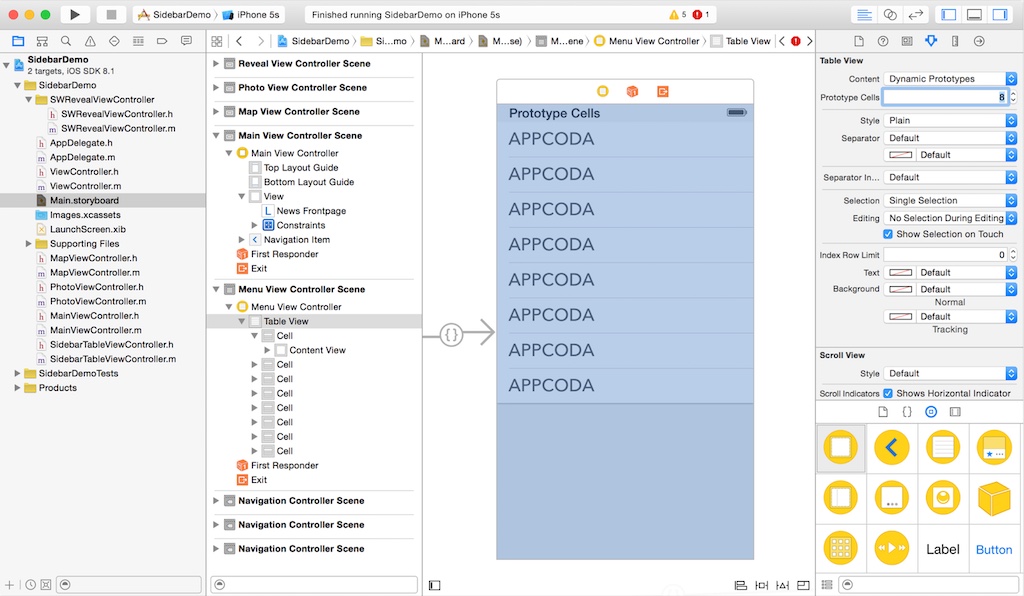
Task: Stop the running app
Action: [x=110, y=13]
